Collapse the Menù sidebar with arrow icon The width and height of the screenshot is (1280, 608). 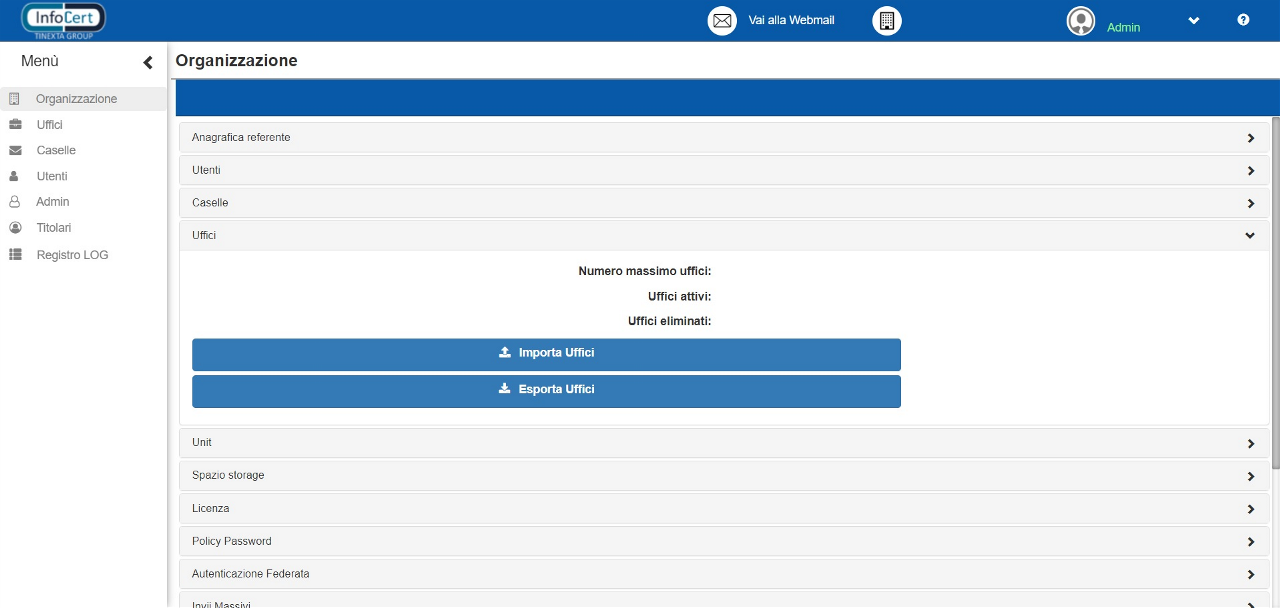pos(148,63)
